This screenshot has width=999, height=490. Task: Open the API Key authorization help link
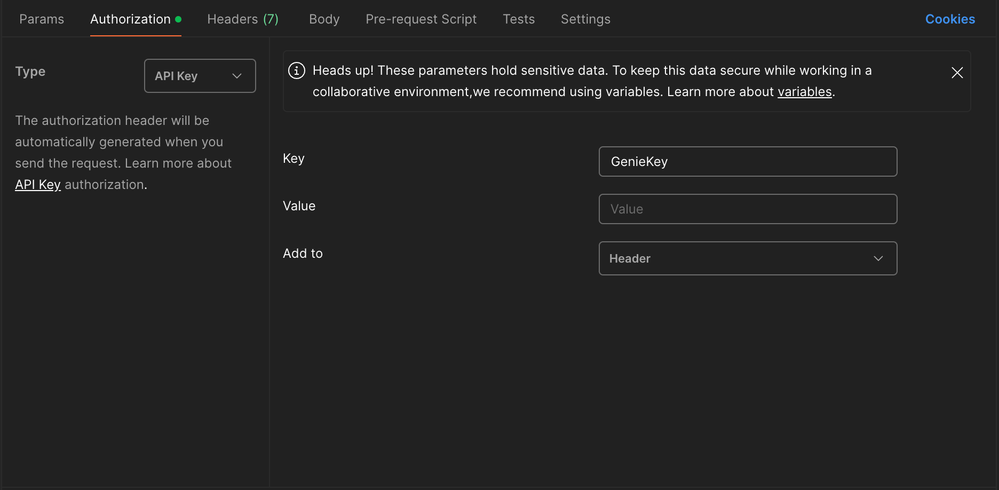pos(38,185)
